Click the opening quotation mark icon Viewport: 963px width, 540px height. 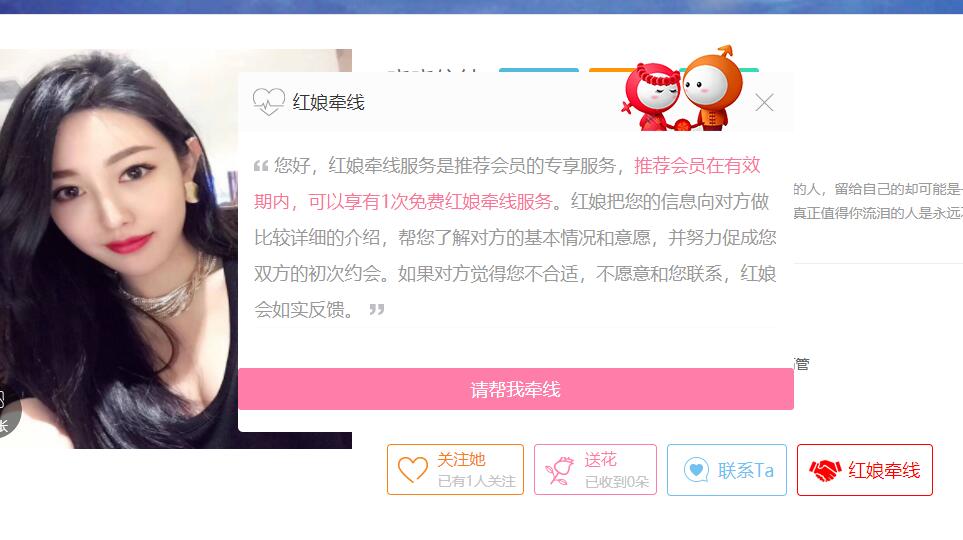[x=261, y=165]
